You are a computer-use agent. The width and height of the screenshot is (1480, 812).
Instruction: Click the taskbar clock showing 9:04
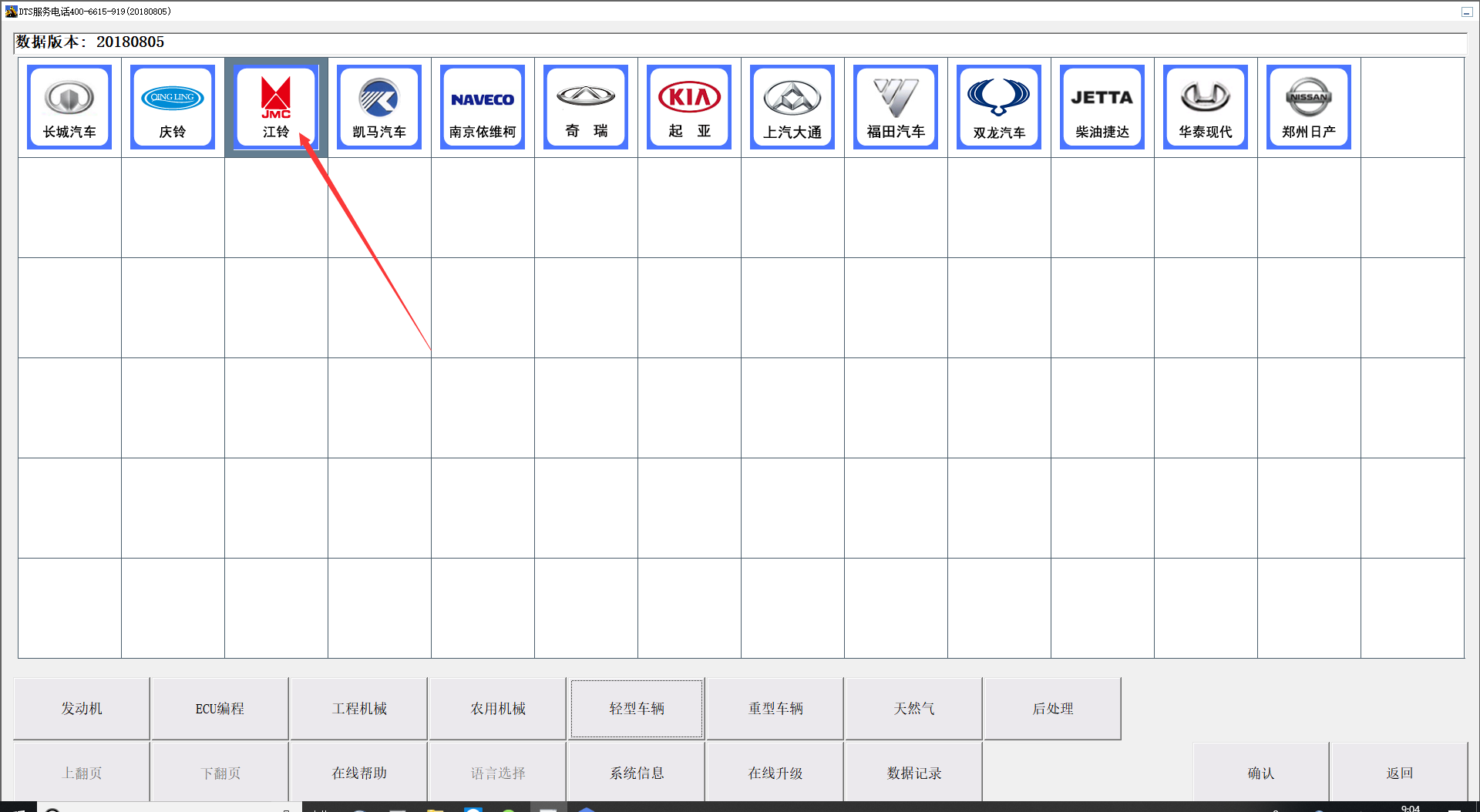click(1411, 807)
